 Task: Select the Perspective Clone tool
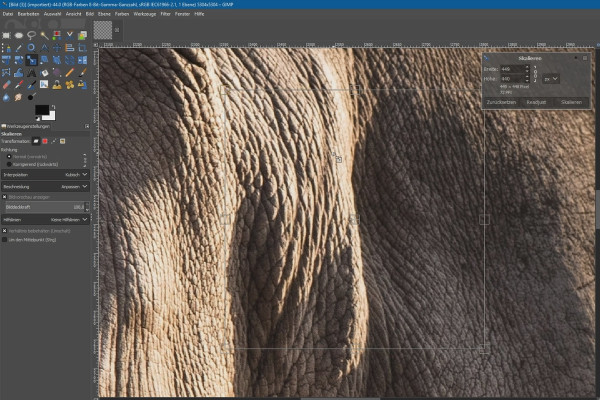coord(82,85)
